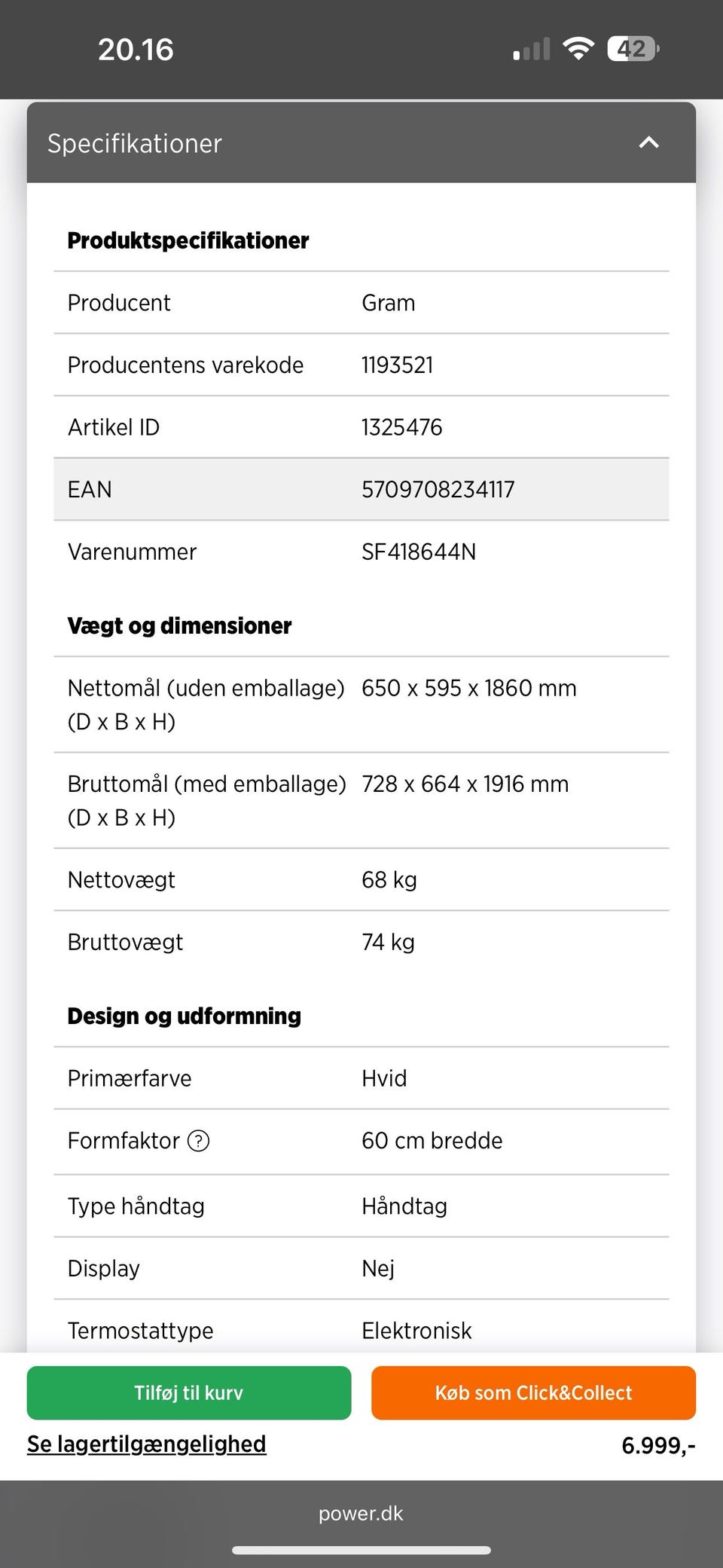The width and height of the screenshot is (723, 1568).
Task: Select the Varenummer value SF418644N
Action: pos(419,552)
